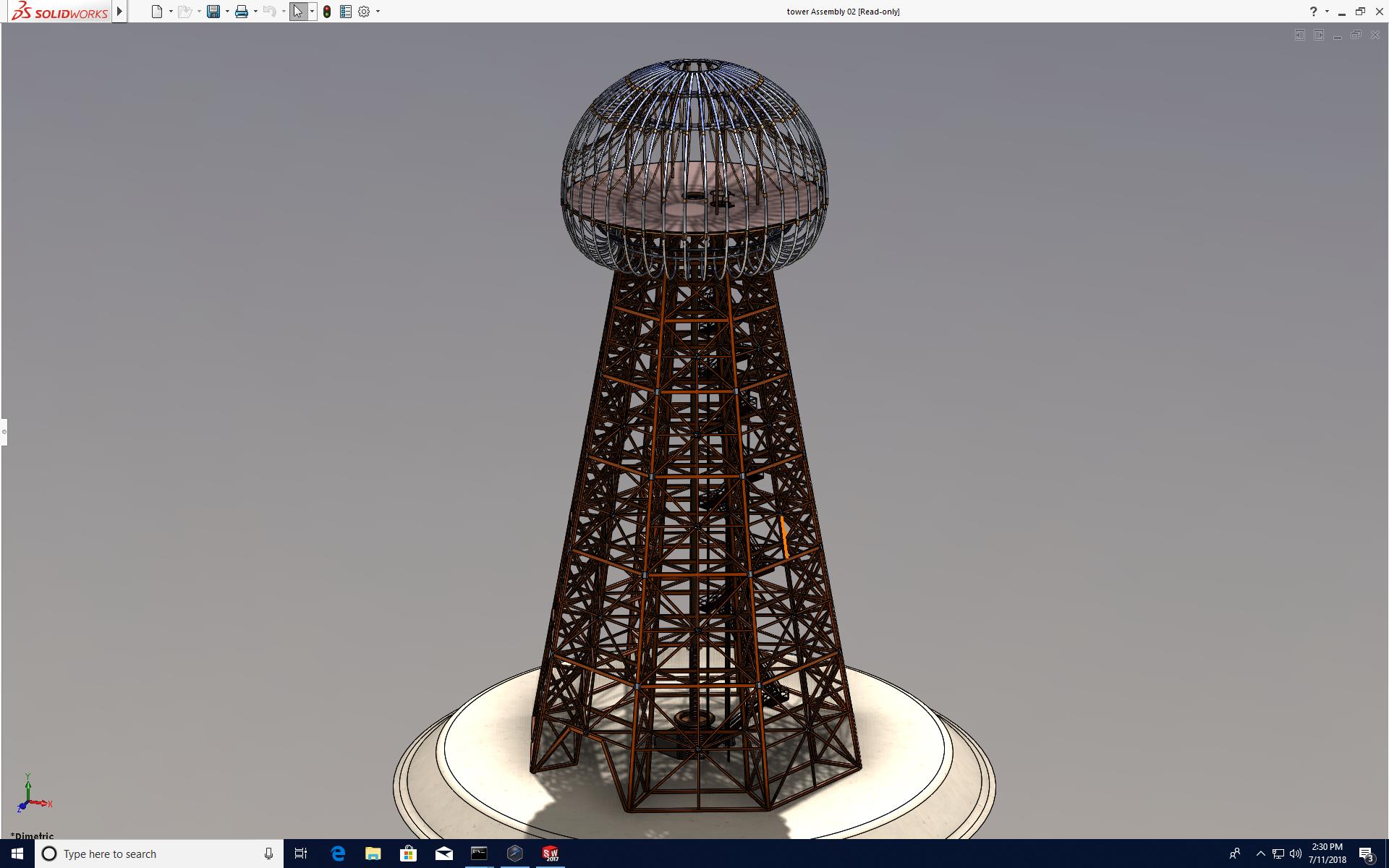The width and height of the screenshot is (1389, 868).
Task: Click the Save icon in toolbar
Action: click(x=213, y=12)
